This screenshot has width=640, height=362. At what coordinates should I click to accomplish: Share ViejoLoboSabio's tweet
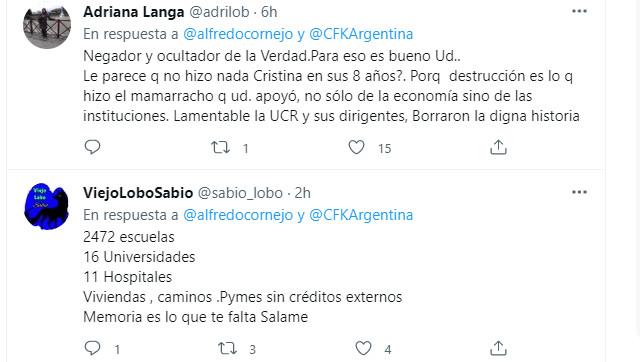click(498, 349)
